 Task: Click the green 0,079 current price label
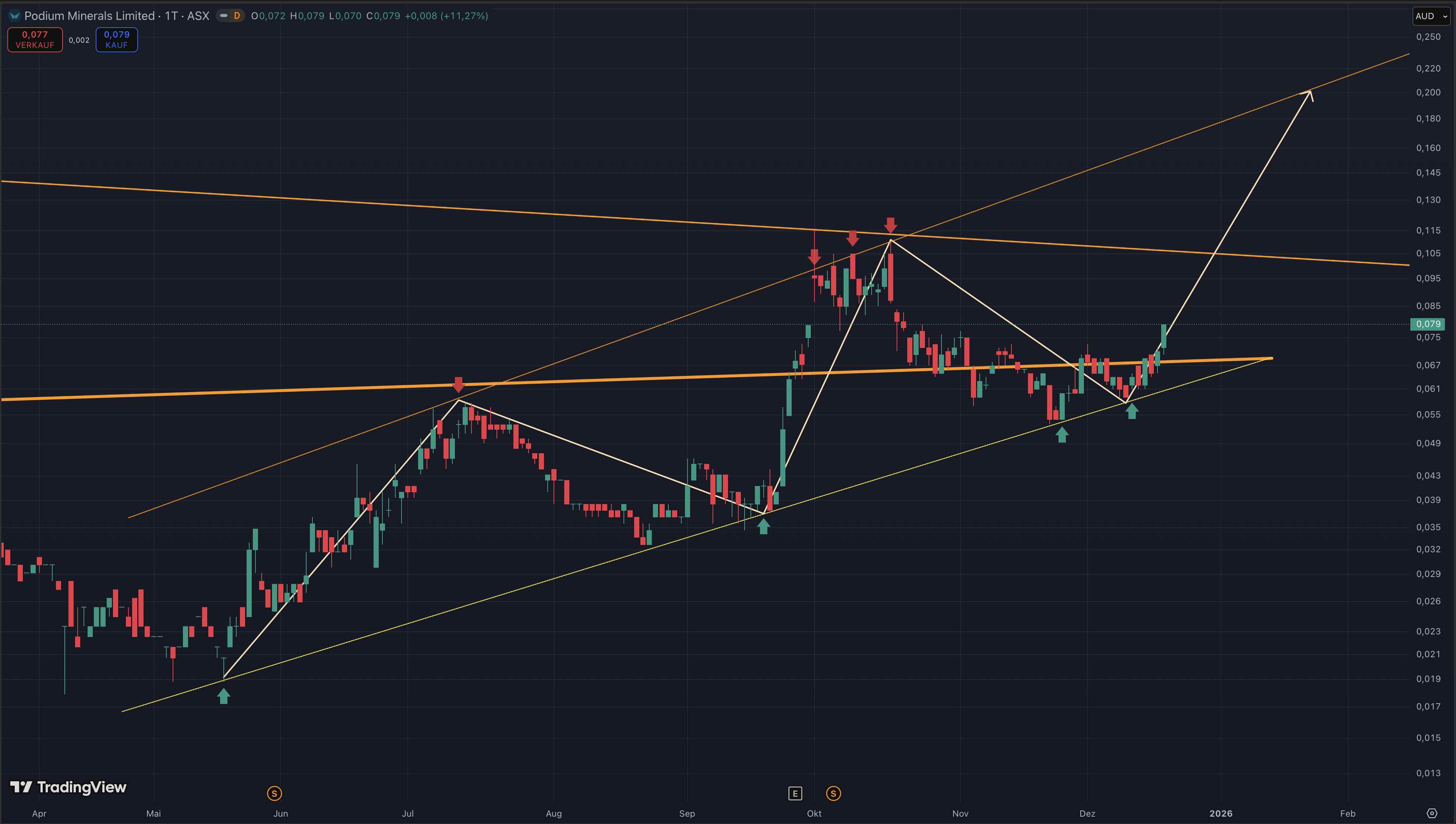coord(1428,324)
